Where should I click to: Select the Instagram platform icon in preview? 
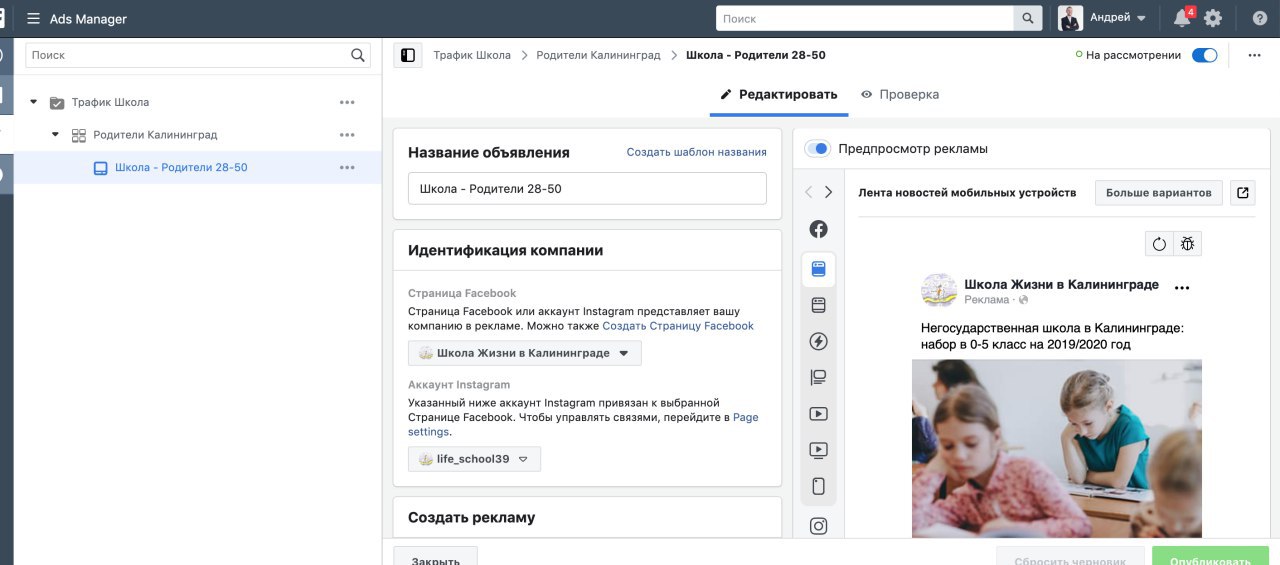pyautogui.click(x=818, y=526)
